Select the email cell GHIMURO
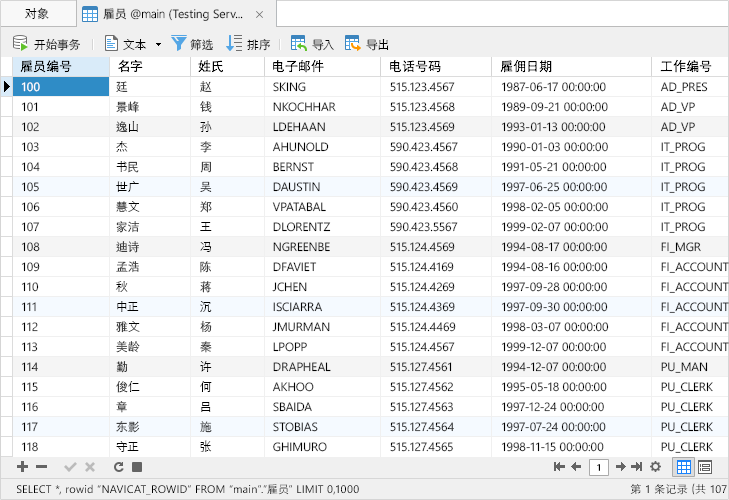 click(x=322, y=447)
